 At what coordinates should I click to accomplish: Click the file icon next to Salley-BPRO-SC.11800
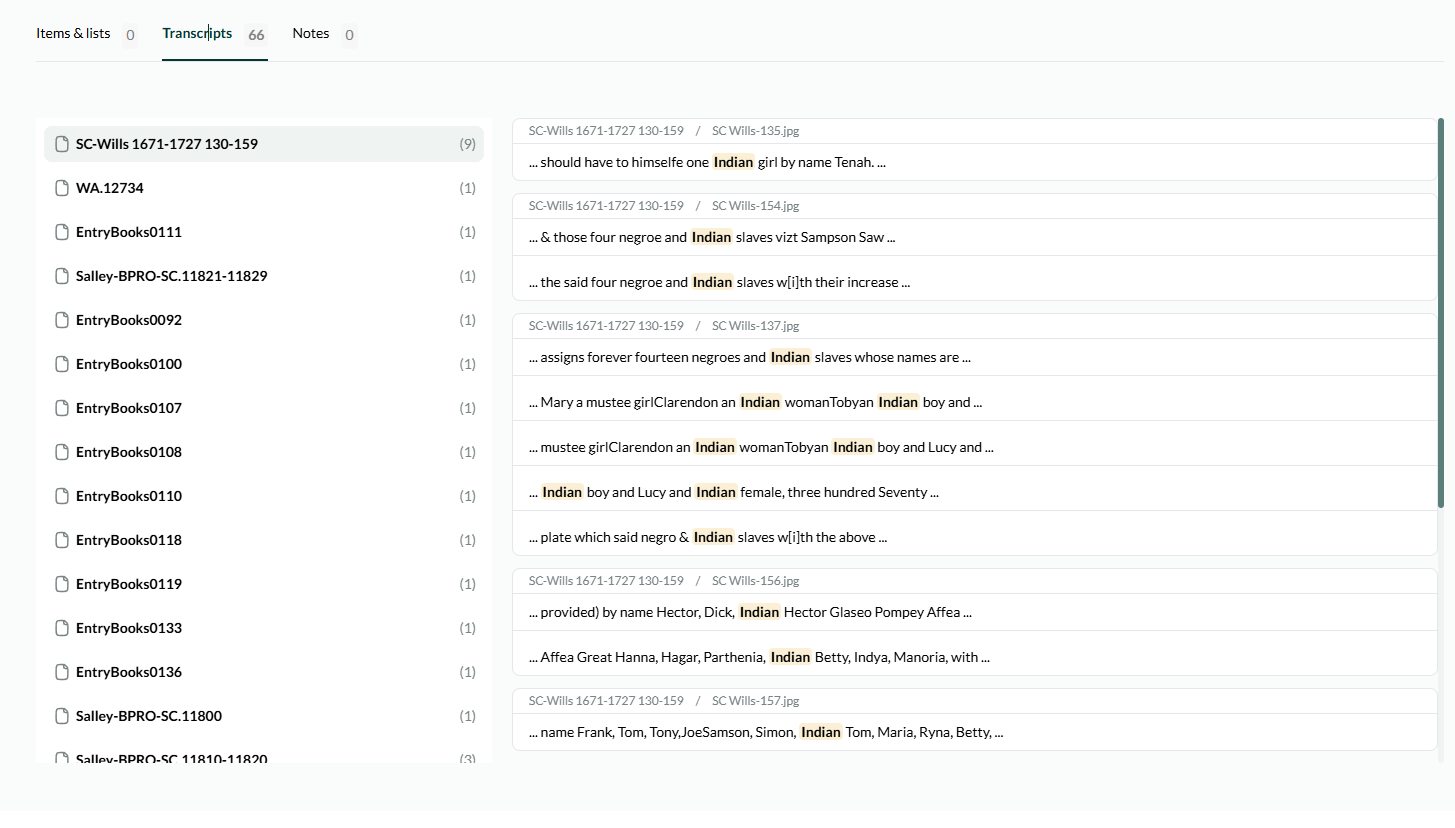click(62, 716)
